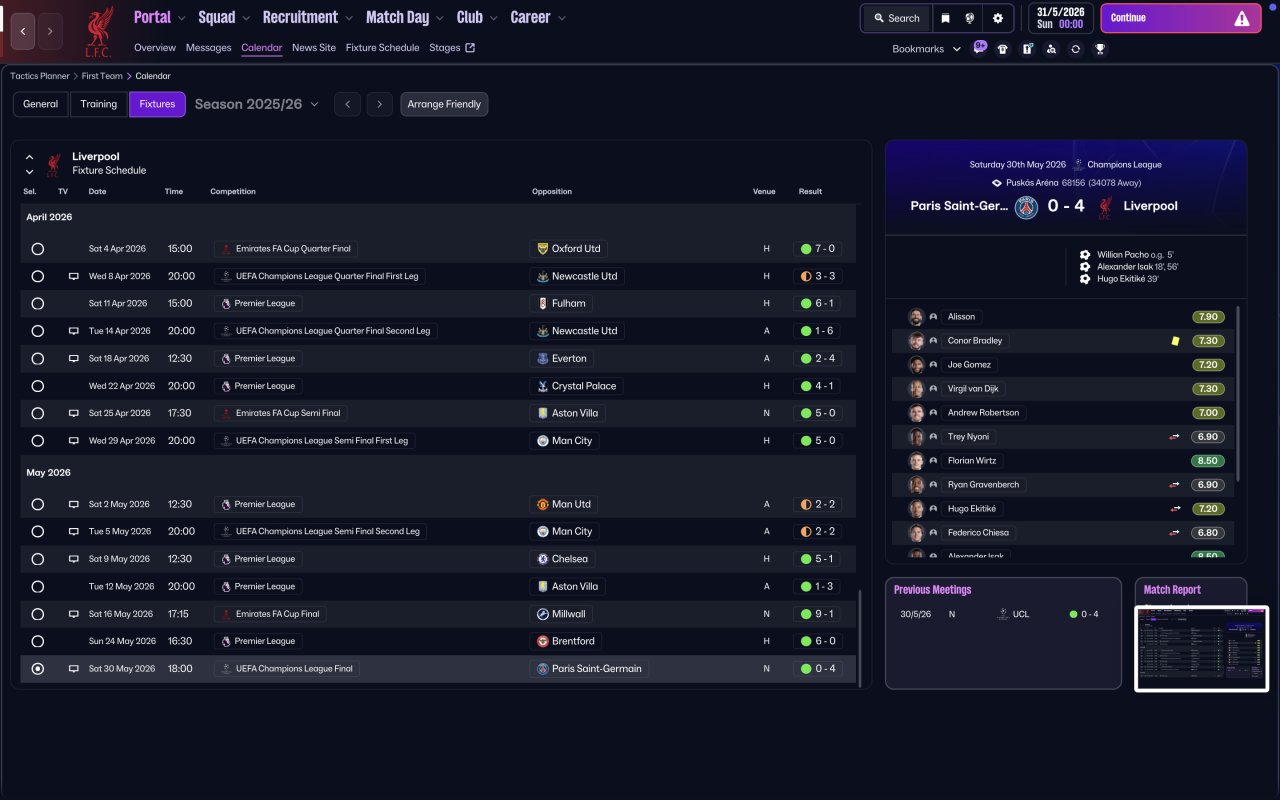Go to the next season arrow
The width and height of the screenshot is (1280, 800).
click(379, 104)
